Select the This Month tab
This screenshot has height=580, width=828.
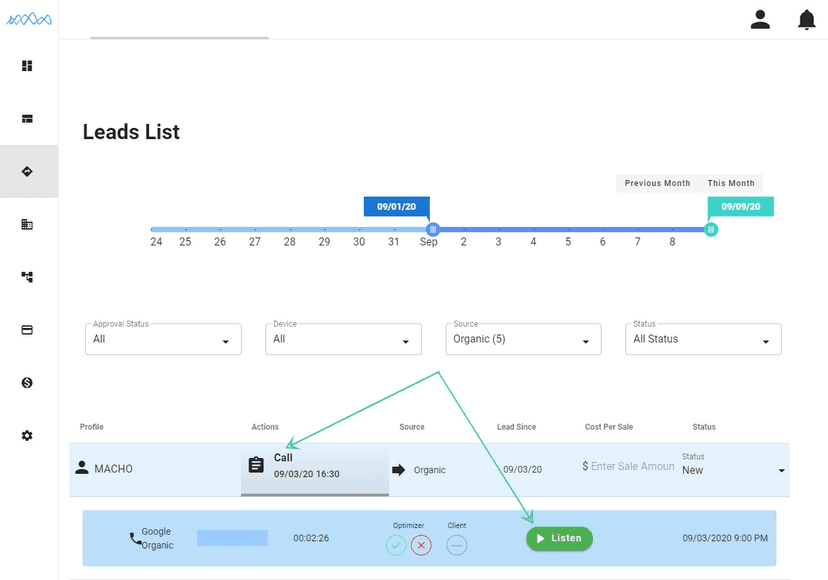point(731,184)
